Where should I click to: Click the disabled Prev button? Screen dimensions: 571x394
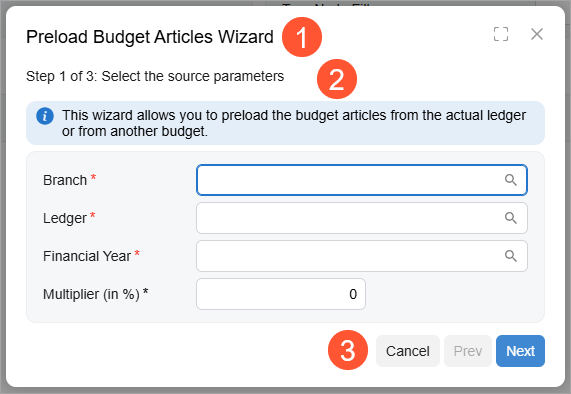click(x=468, y=351)
